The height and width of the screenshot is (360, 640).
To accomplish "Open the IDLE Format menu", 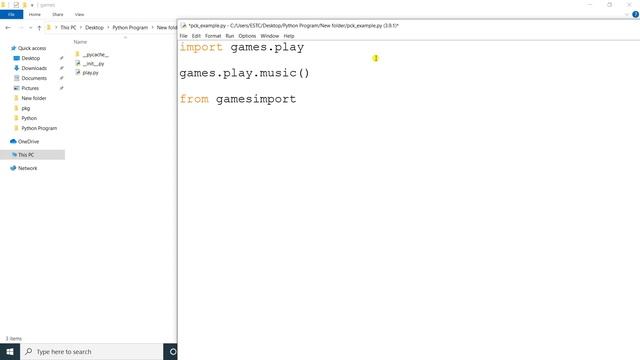I will pyautogui.click(x=213, y=36).
